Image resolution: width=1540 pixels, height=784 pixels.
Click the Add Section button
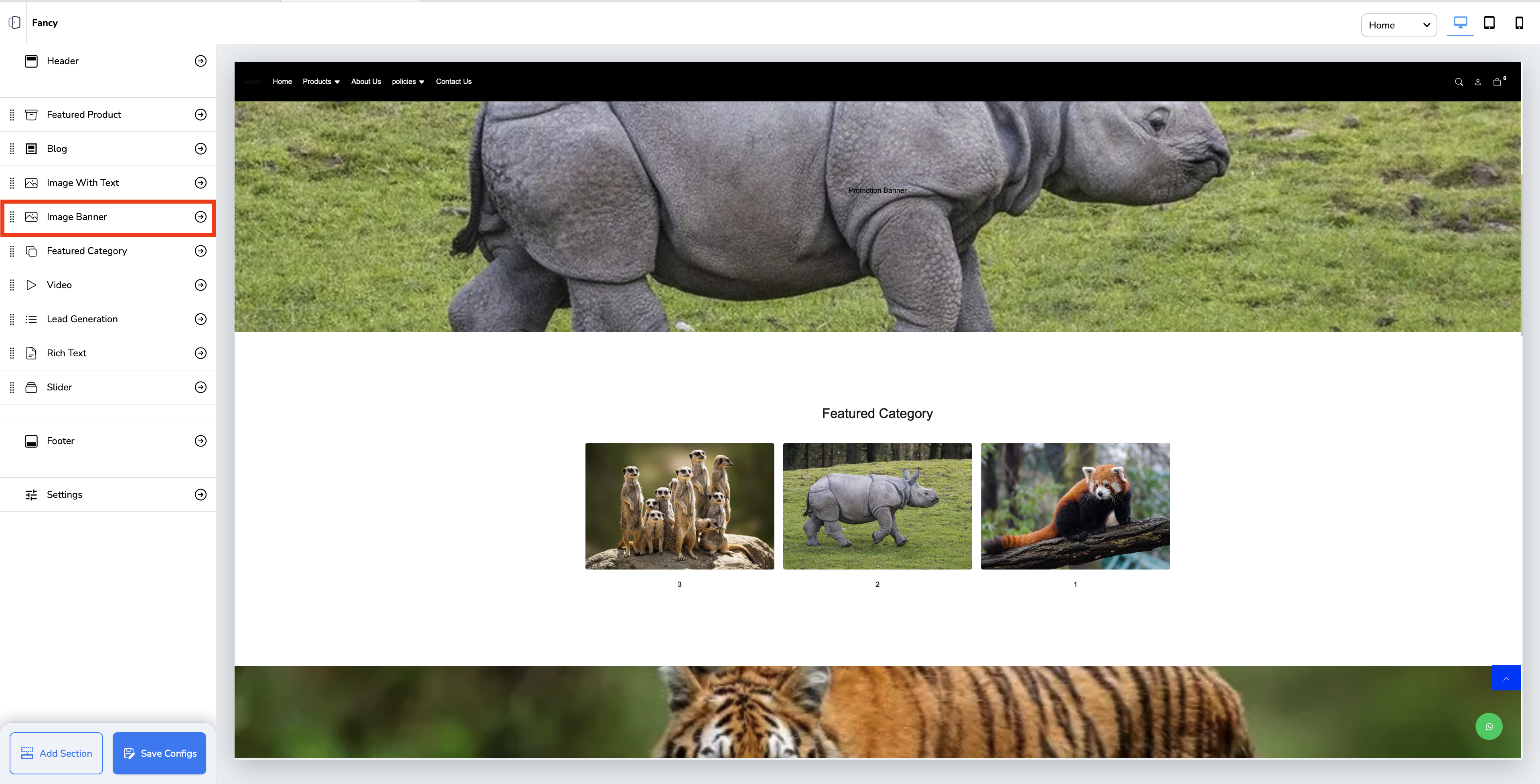(56, 753)
